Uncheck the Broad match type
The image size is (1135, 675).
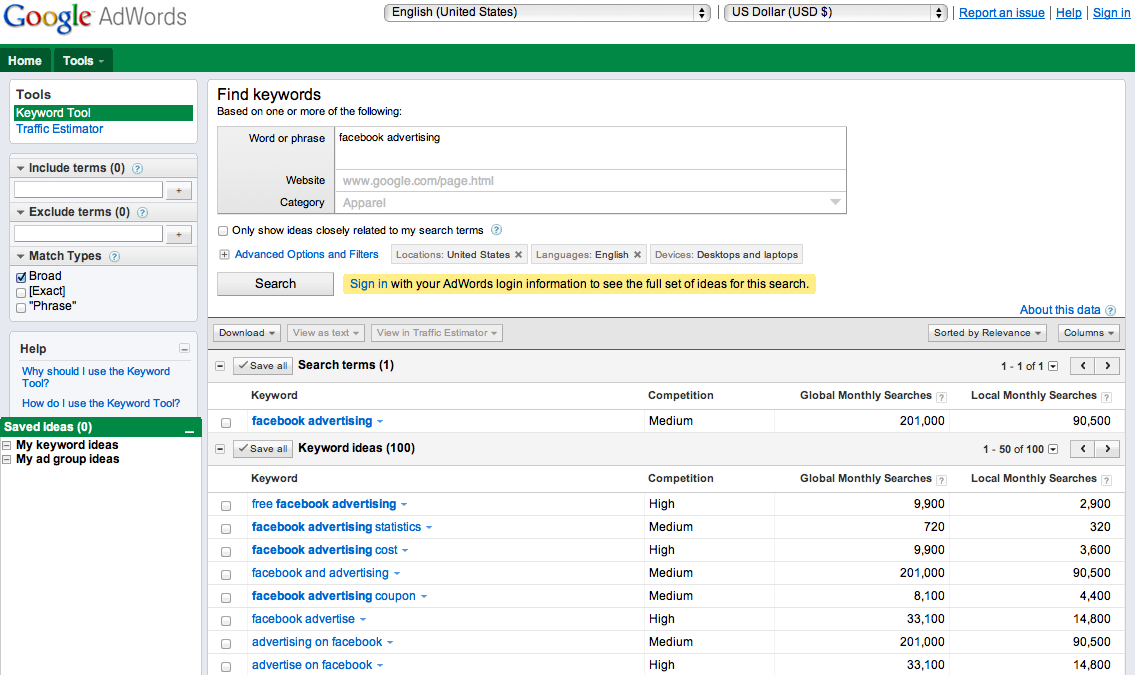pos(21,277)
